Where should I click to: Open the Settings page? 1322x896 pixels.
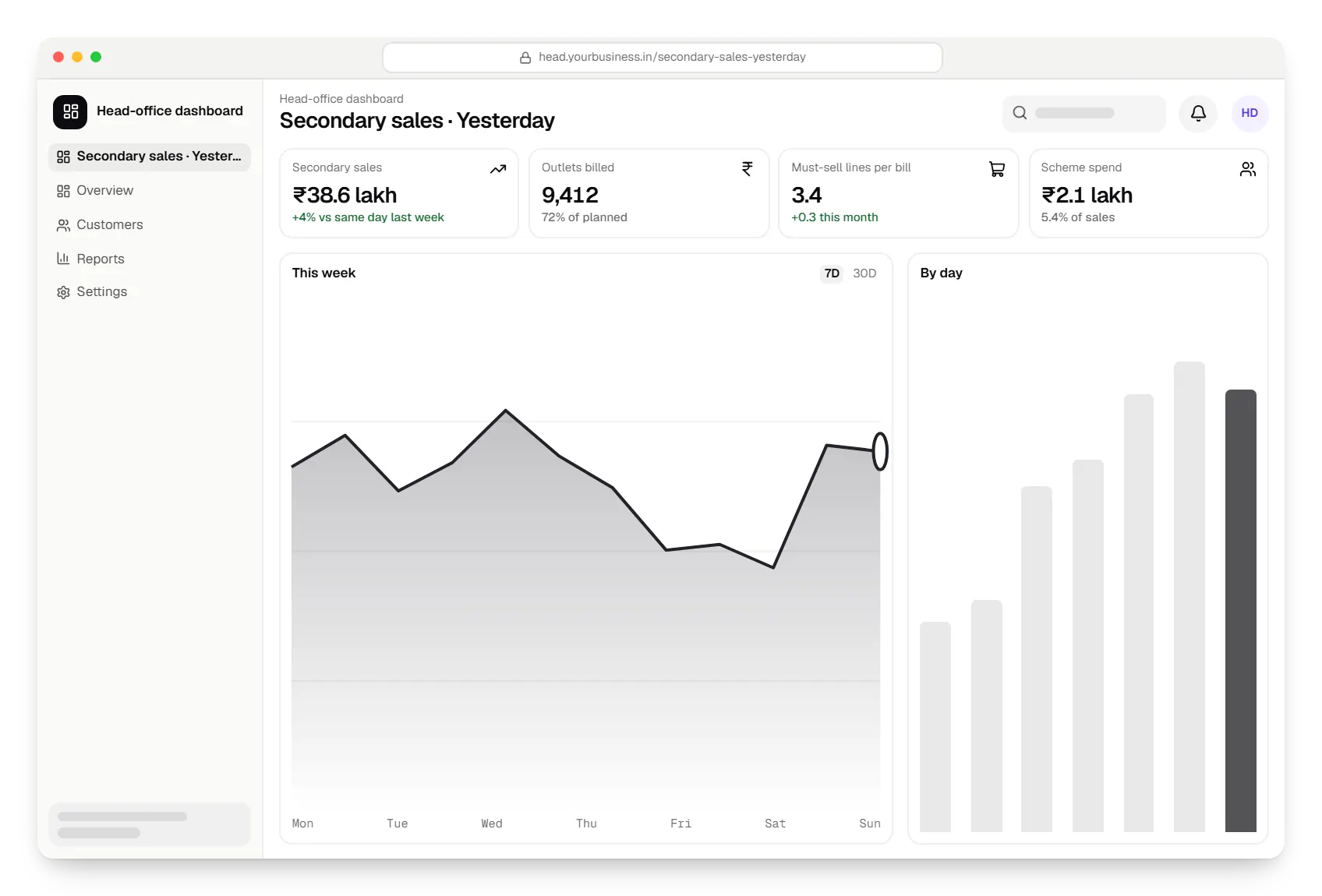[150, 292]
